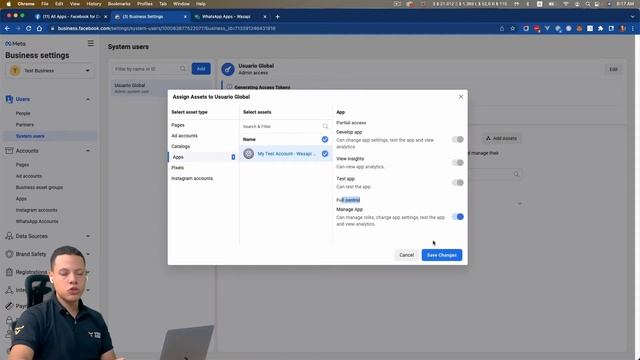The width and height of the screenshot is (640, 360).
Task: Switch to WhatsApp Apps Wasapi tab
Action: click(x=230, y=17)
